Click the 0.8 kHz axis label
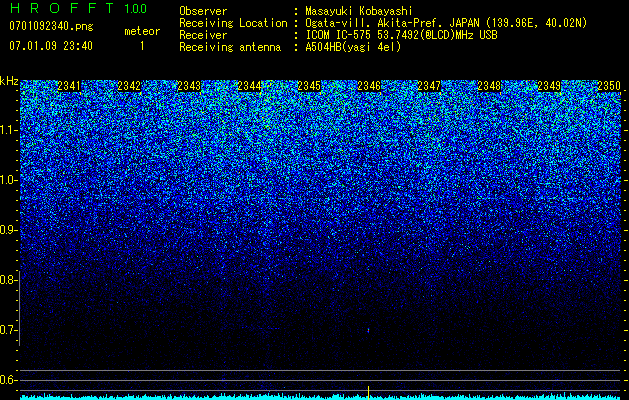This screenshot has width=629, height=400. (x=8, y=280)
